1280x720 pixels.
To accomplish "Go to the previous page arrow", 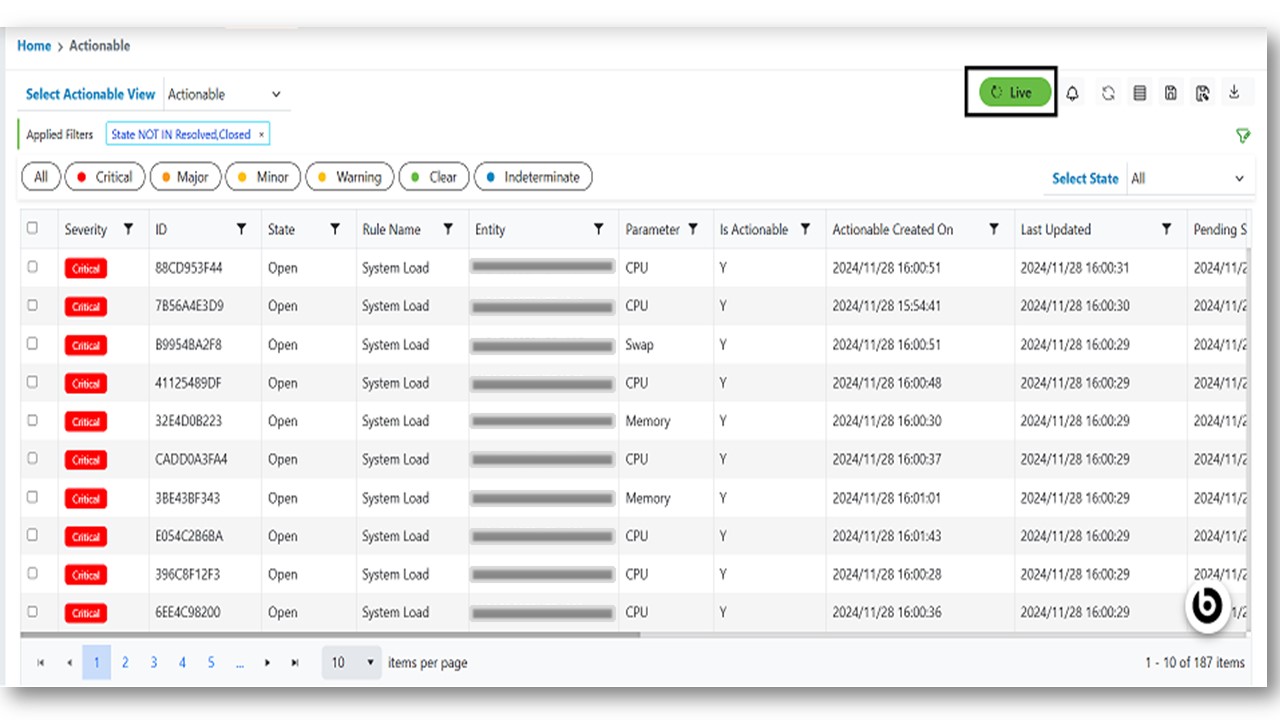I will [69, 663].
